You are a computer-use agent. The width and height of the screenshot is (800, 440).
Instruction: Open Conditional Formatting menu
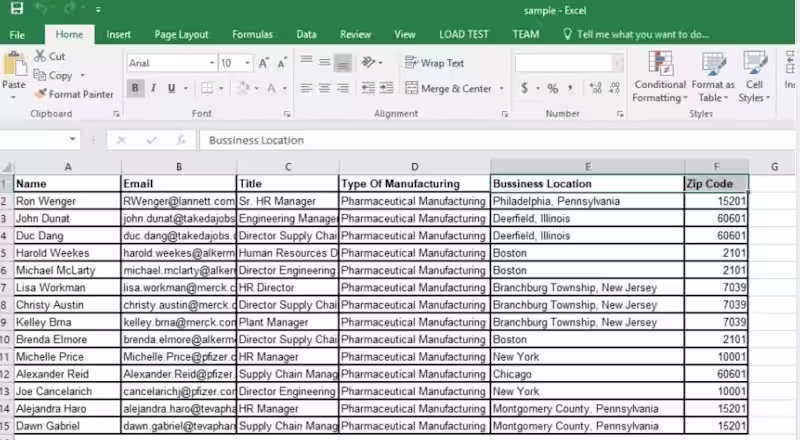tap(660, 77)
